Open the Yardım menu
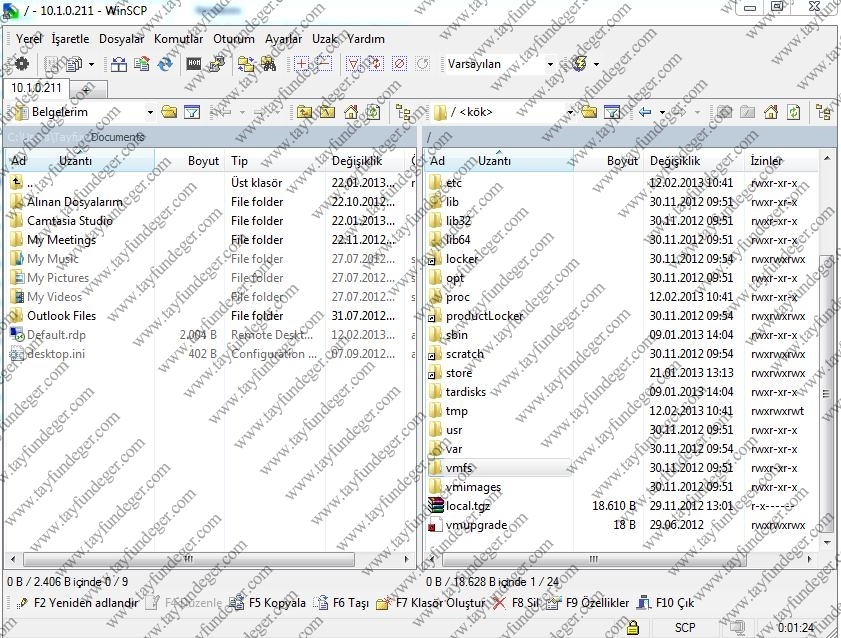The width and height of the screenshot is (841, 638). click(366, 39)
